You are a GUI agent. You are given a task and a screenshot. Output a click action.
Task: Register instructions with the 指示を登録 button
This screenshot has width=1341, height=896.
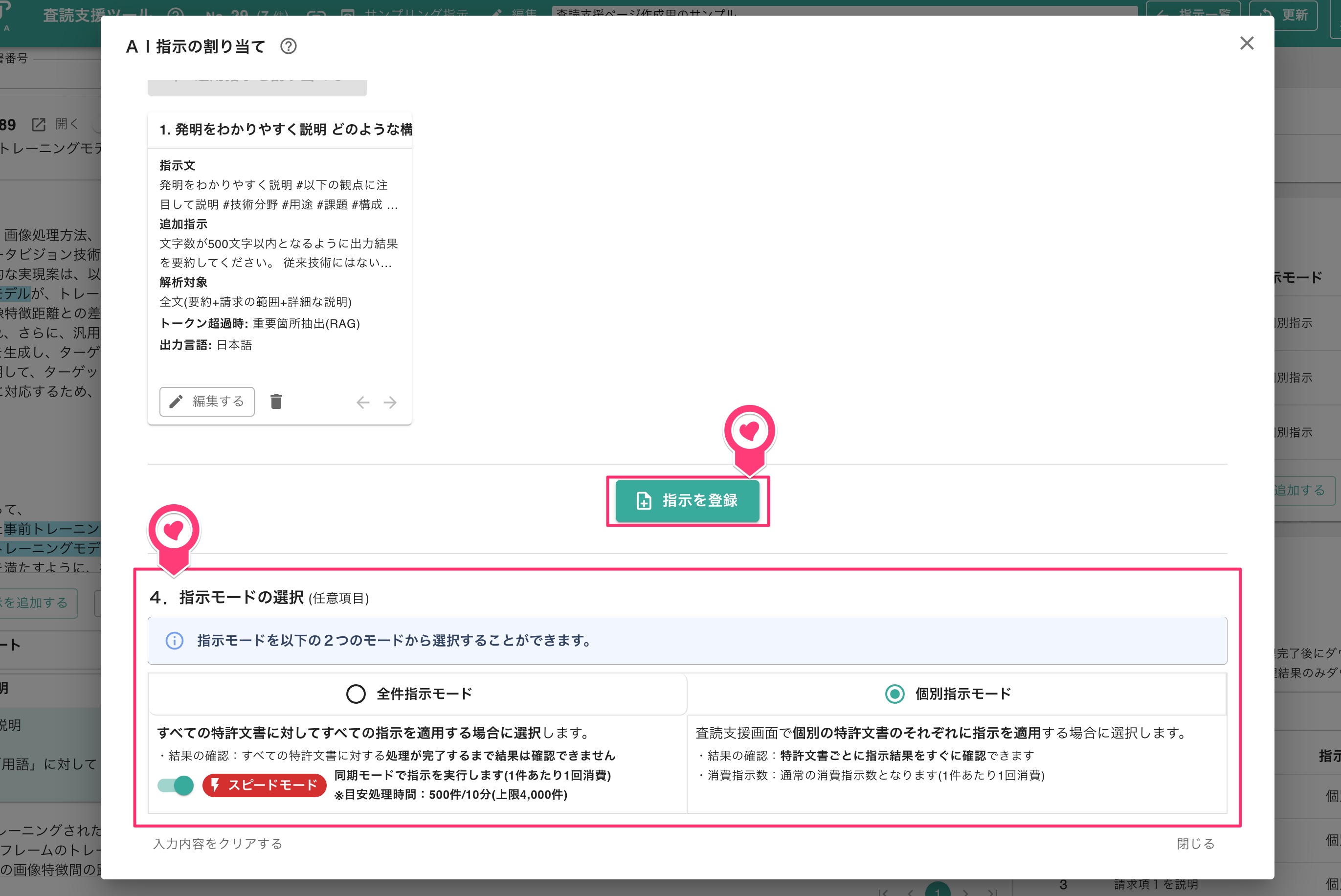(688, 500)
